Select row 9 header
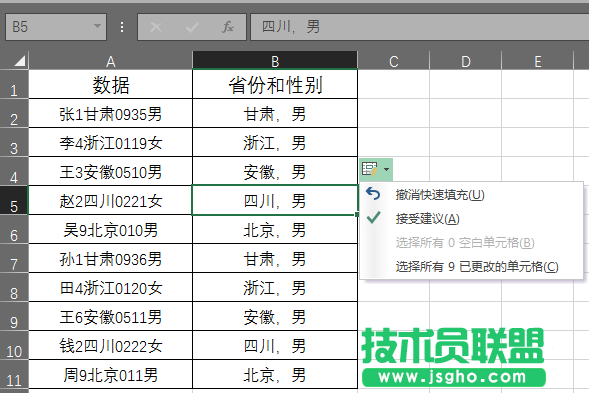The width and height of the screenshot is (589, 393). tap(14, 316)
